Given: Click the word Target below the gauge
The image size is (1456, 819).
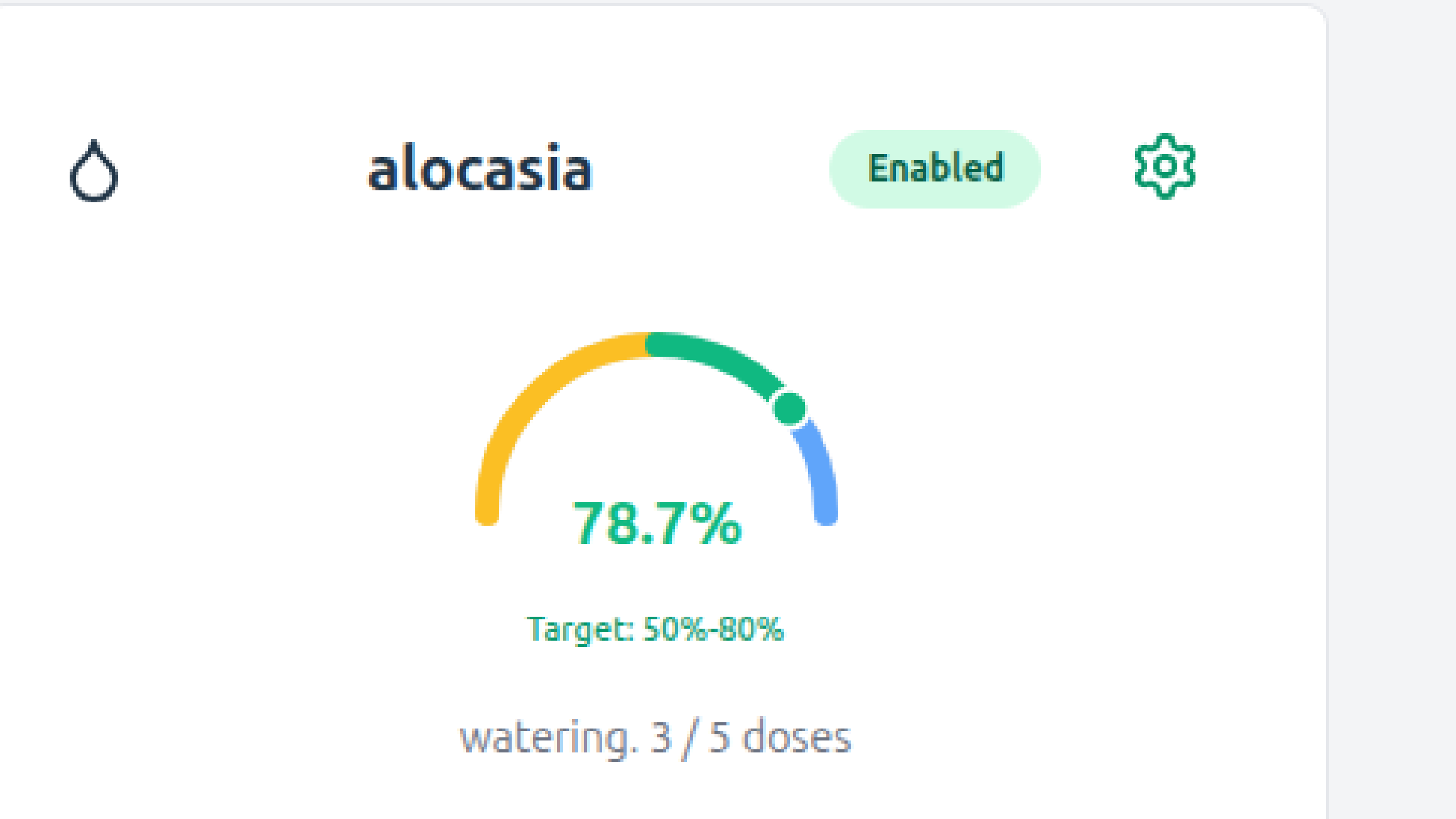Looking at the screenshot, I should point(579,629).
